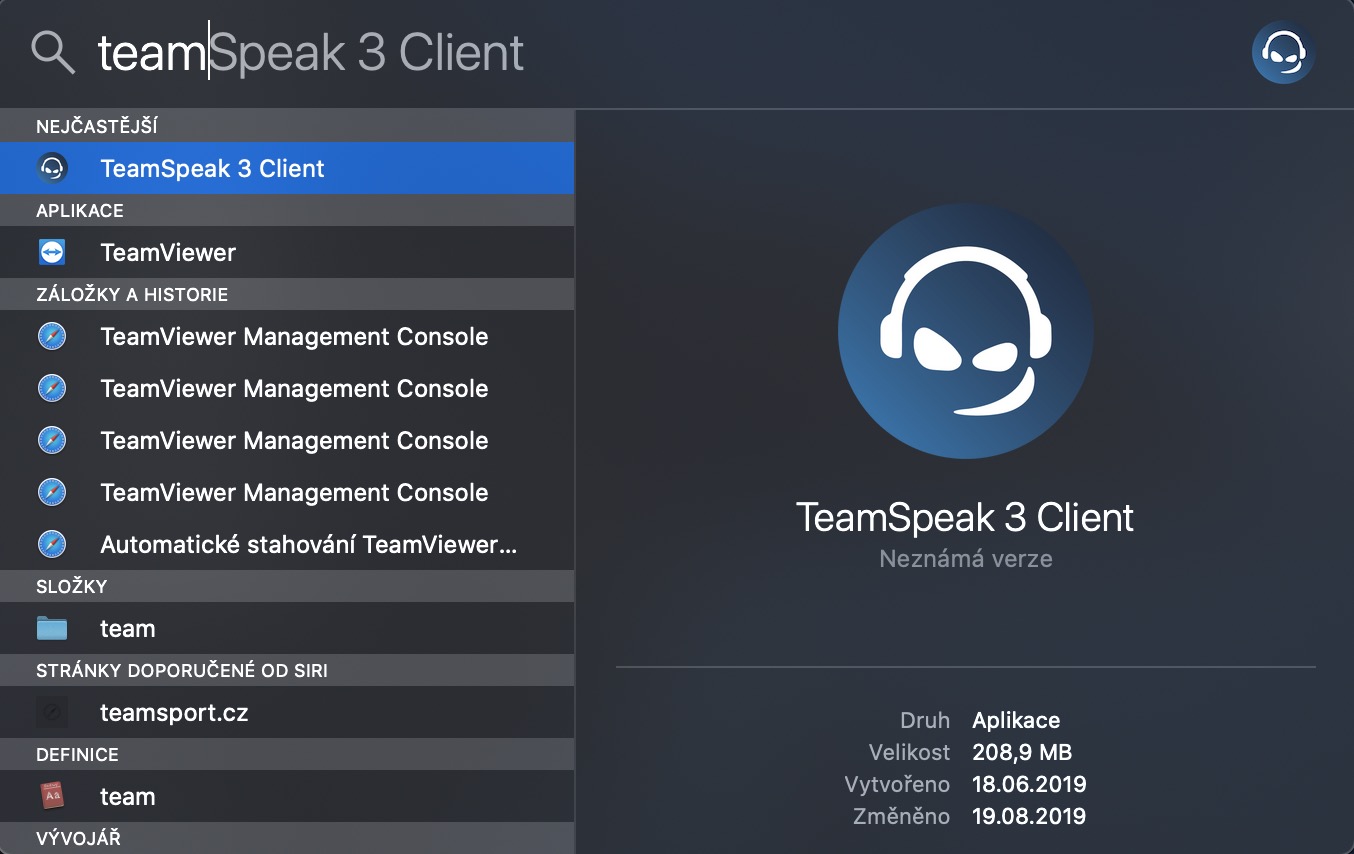Click the created date "18.06.2019"
Viewport: 1354px width, 854px height.
point(1029,784)
